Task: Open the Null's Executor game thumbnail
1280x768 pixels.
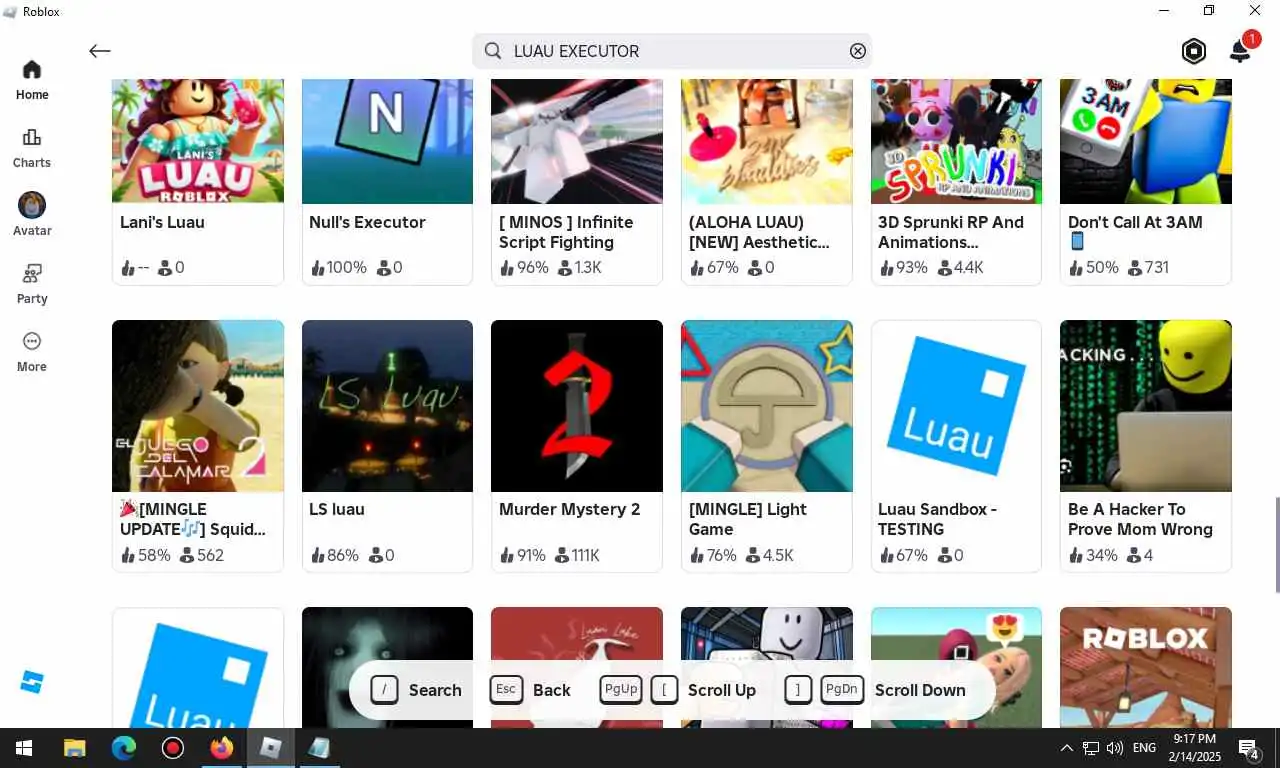Action: [387, 141]
